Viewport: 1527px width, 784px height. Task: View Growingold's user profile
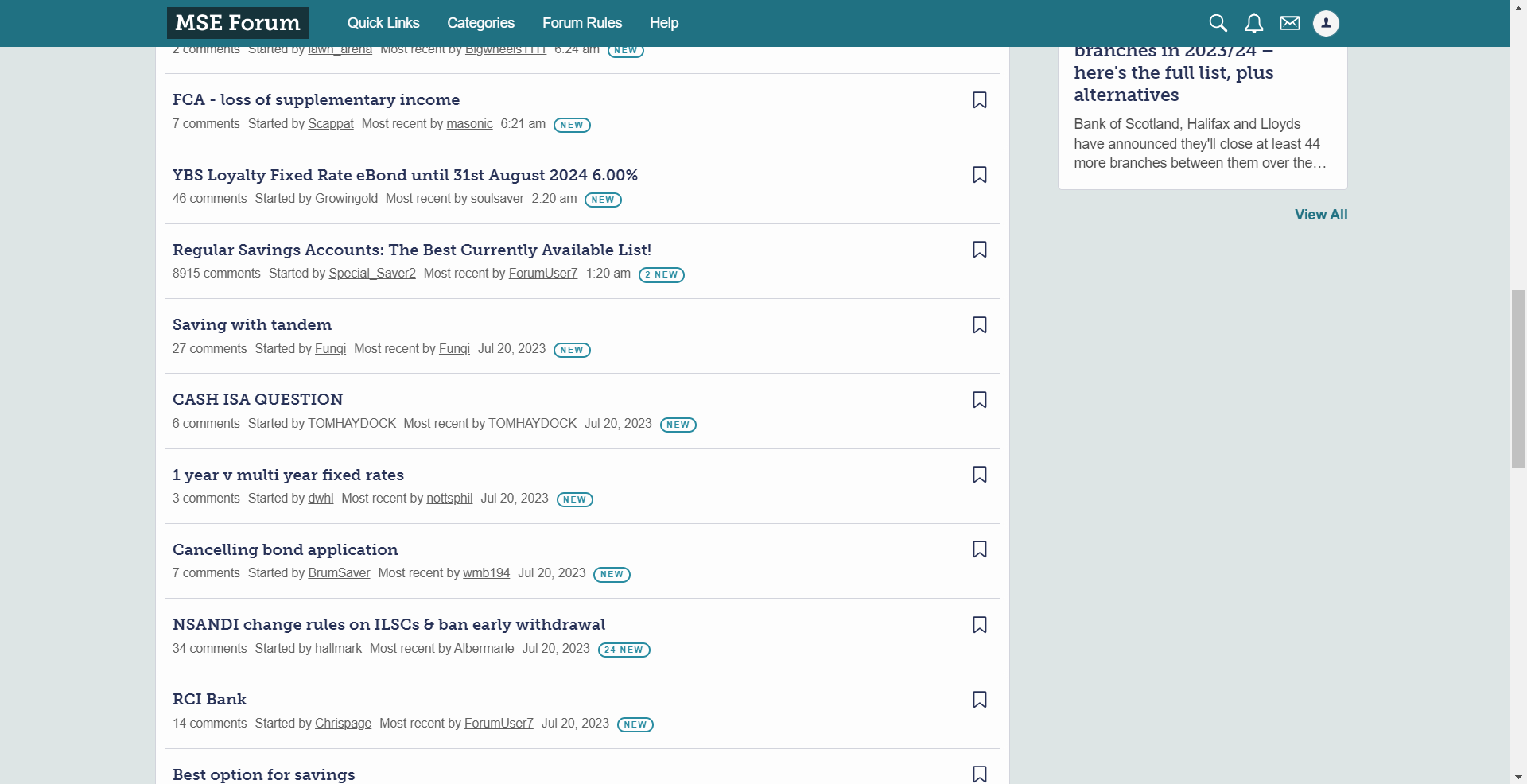pyautogui.click(x=346, y=199)
